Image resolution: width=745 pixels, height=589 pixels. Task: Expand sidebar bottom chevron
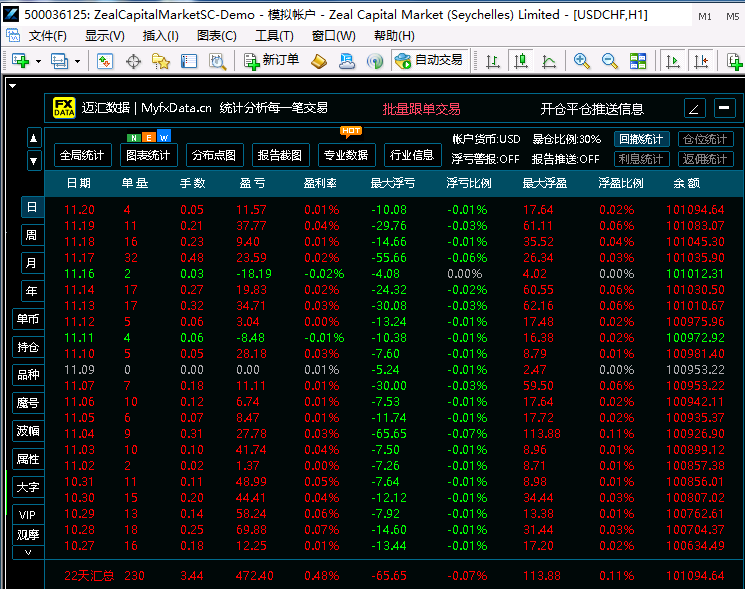28,552
